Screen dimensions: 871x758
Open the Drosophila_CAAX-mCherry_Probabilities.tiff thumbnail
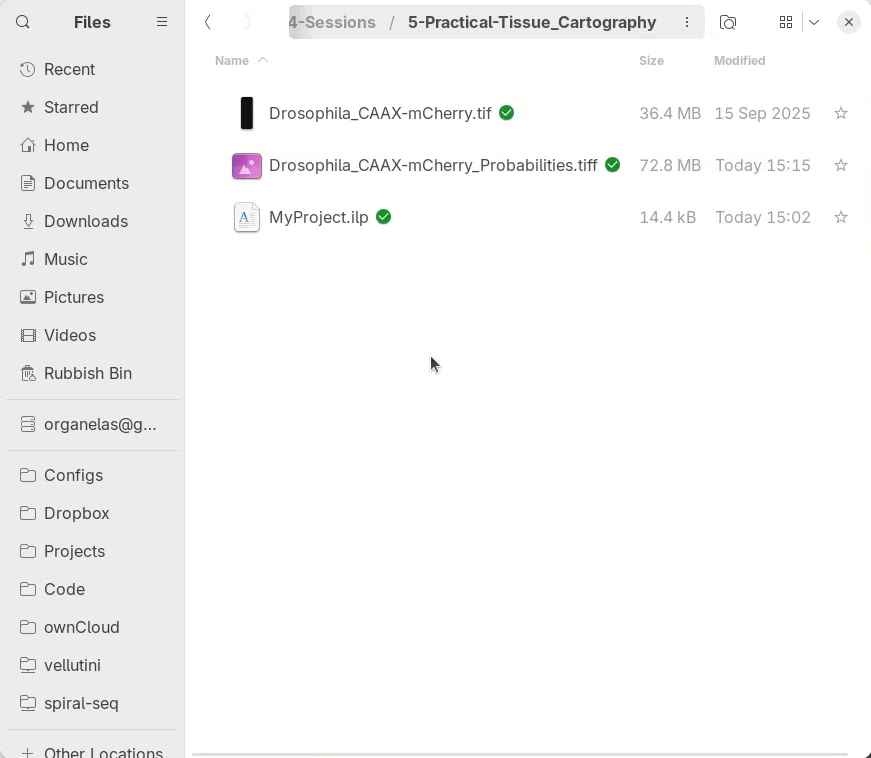point(247,166)
